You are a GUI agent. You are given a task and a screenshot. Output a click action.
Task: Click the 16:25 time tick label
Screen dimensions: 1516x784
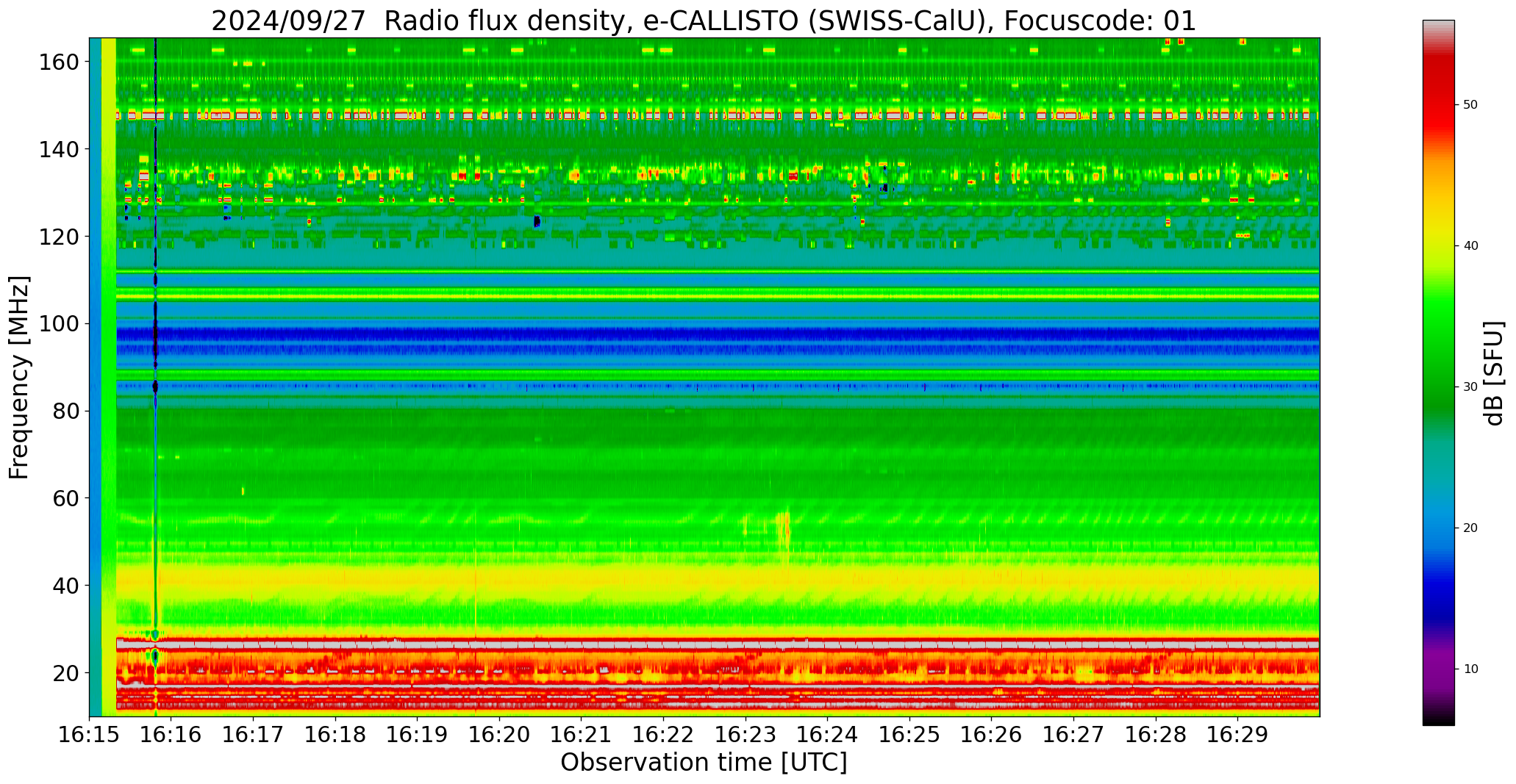click(909, 734)
